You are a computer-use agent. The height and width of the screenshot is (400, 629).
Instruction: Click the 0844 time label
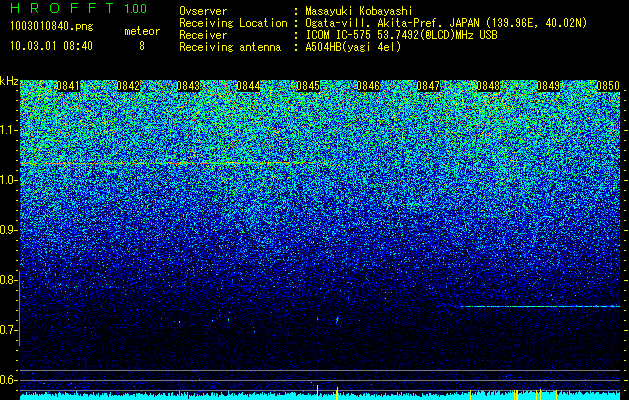(248, 86)
